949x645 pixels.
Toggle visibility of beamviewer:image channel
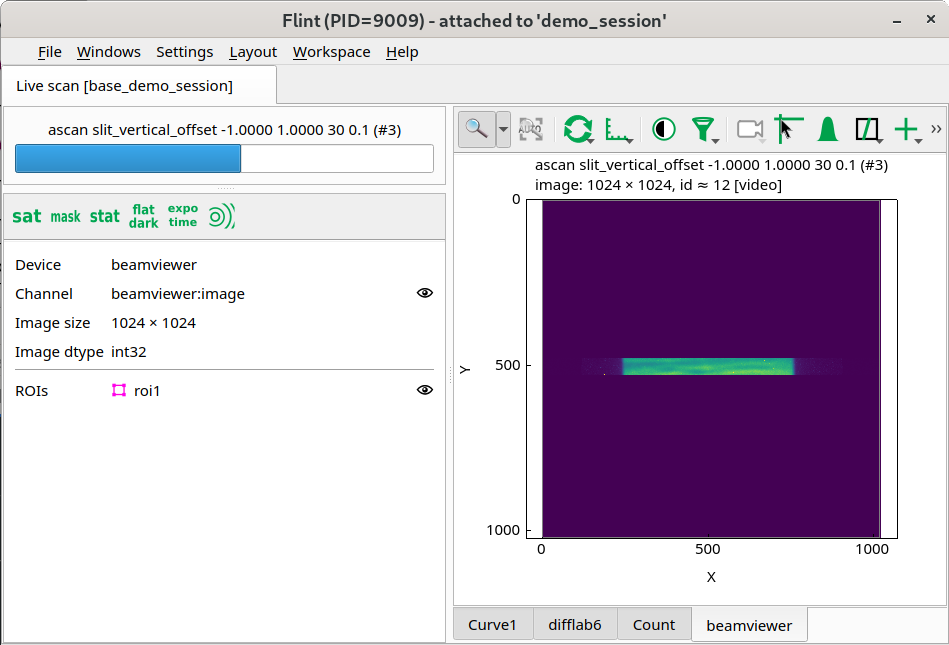click(x=425, y=293)
